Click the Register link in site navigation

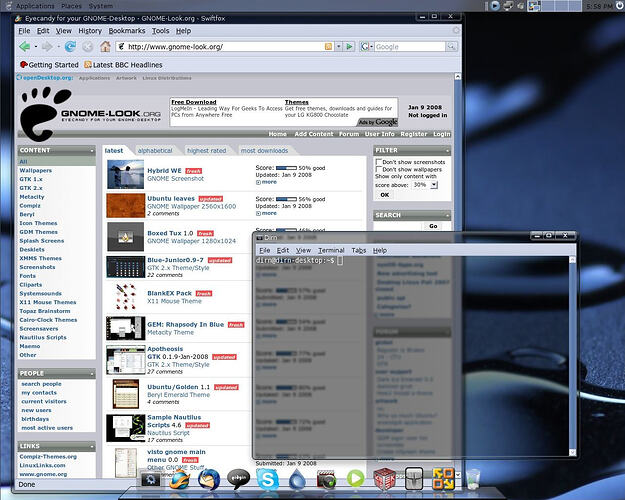tap(413, 134)
